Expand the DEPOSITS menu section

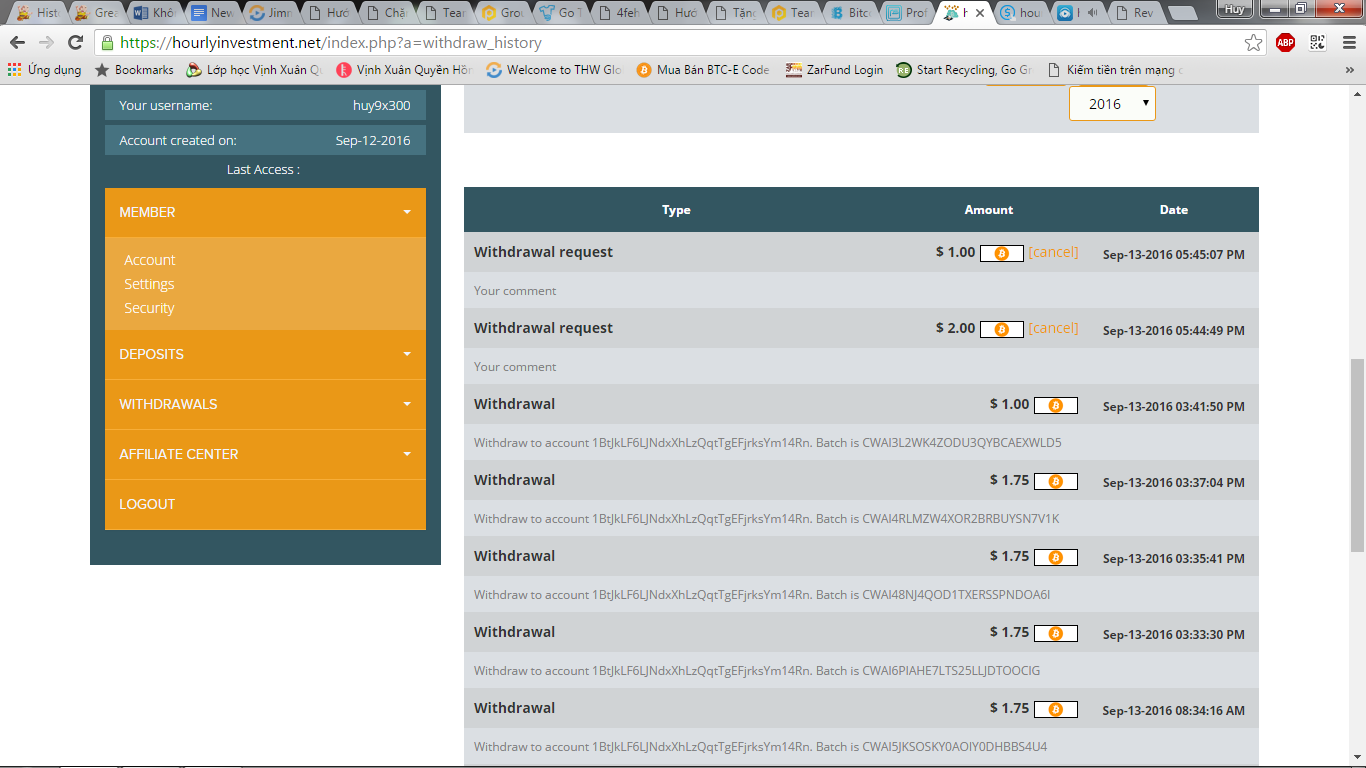click(265, 354)
